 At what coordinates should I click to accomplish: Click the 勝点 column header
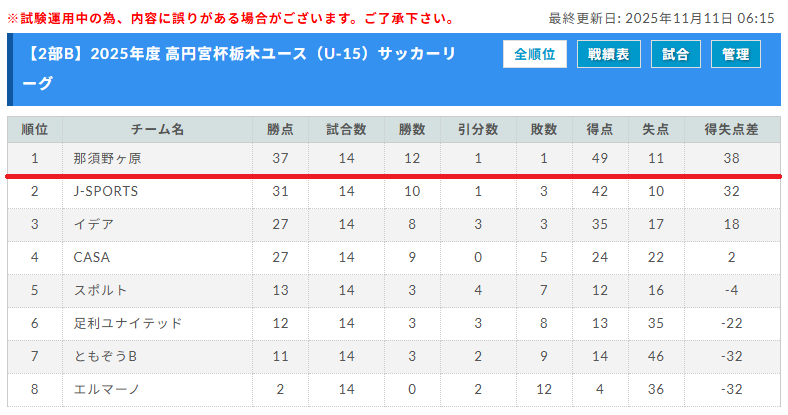(x=280, y=129)
